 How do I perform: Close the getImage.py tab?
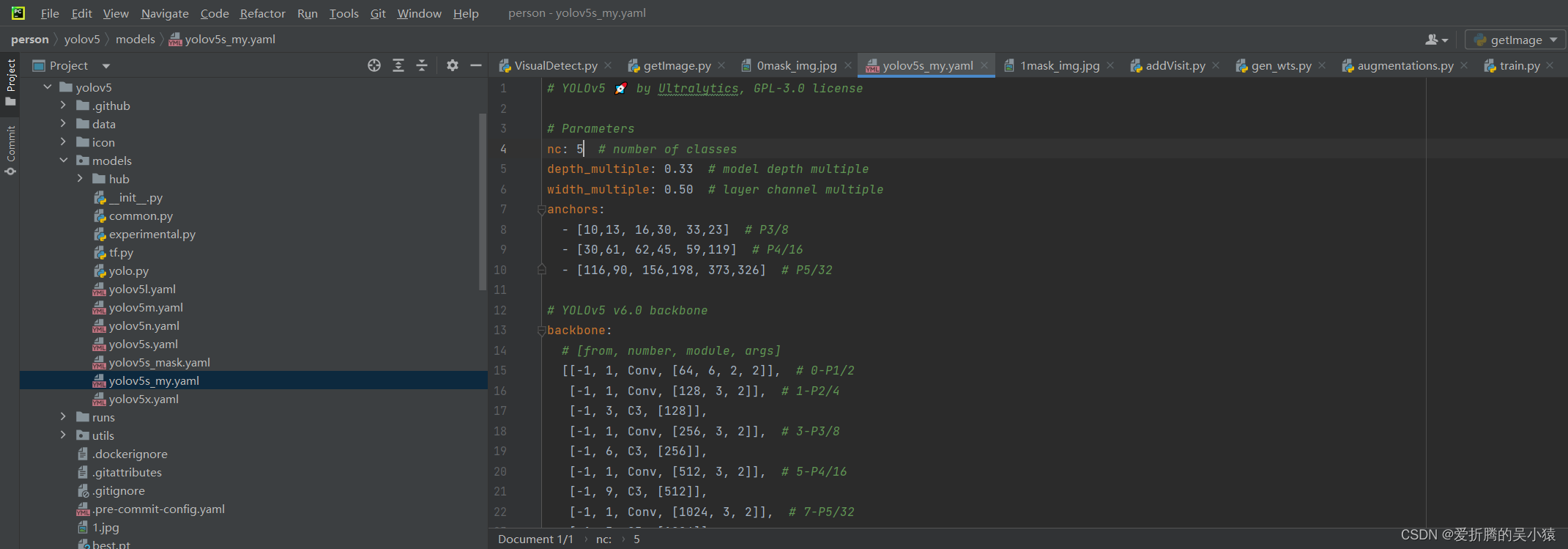[721, 65]
